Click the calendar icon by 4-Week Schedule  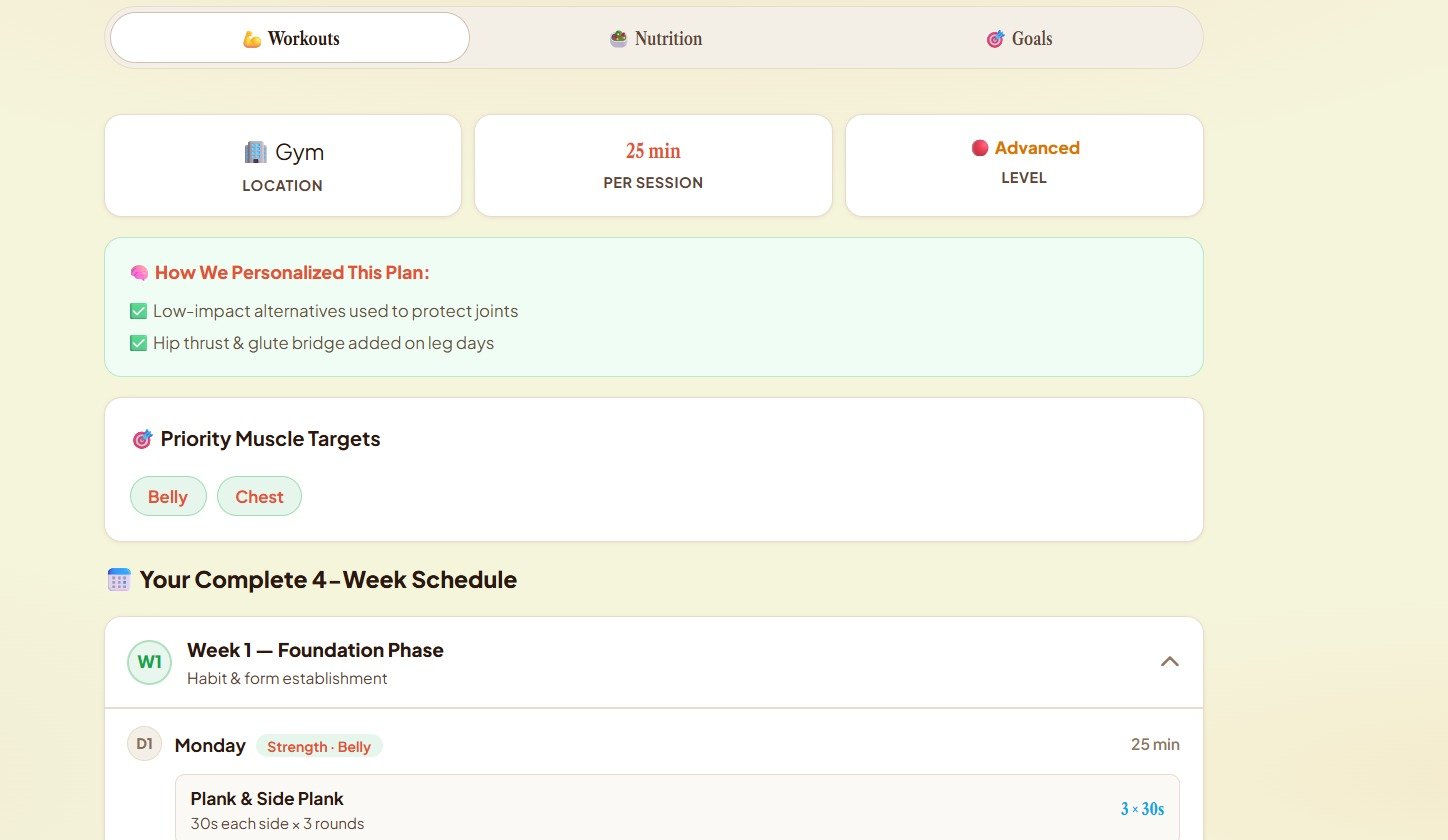point(119,580)
